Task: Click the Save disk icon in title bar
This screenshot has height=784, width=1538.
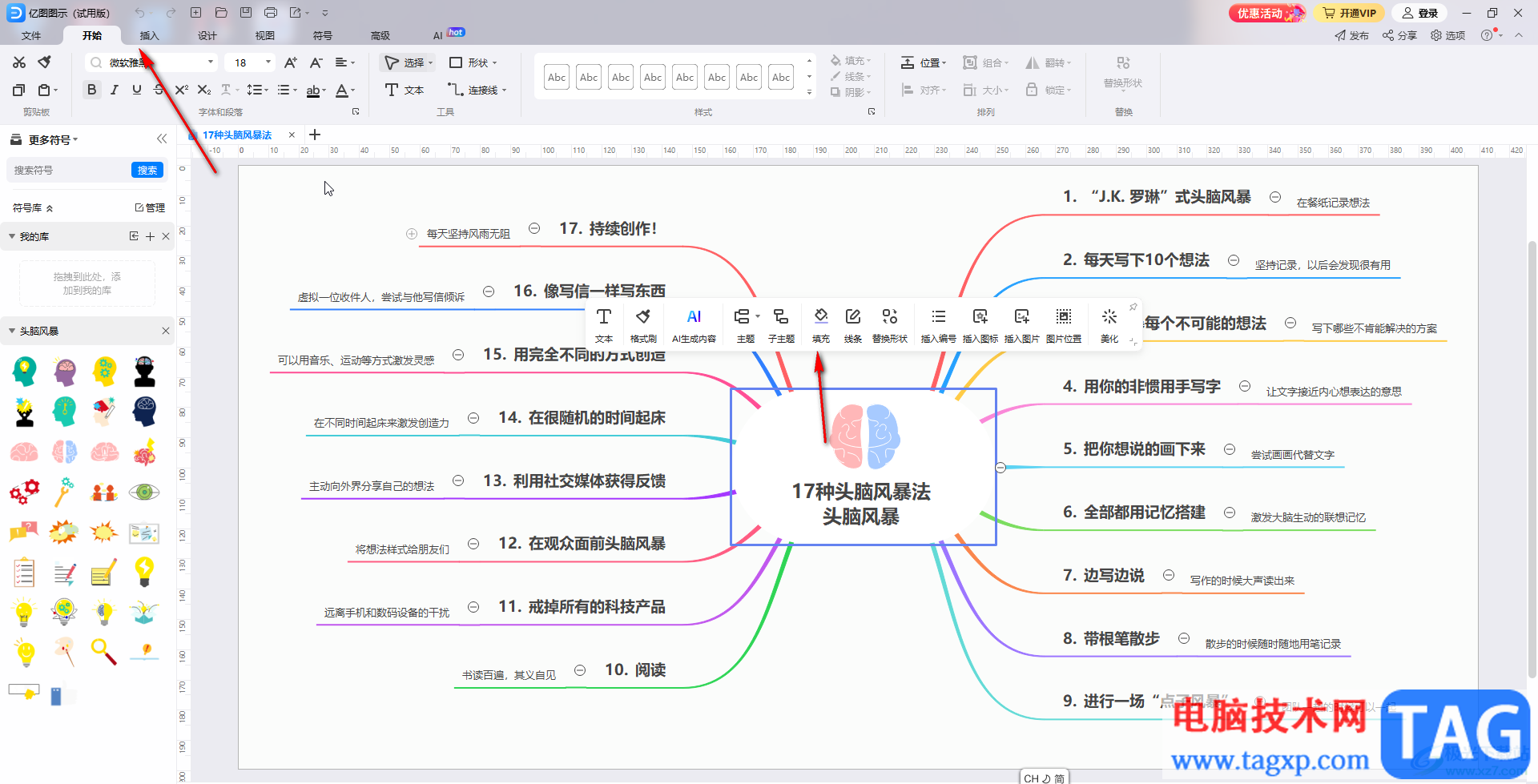Action: pos(246,13)
